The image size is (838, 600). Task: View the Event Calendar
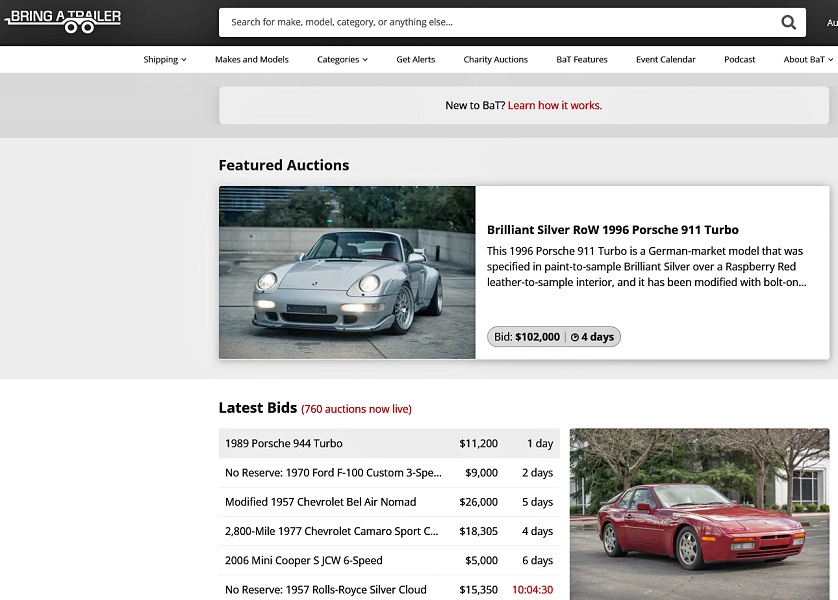click(665, 59)
